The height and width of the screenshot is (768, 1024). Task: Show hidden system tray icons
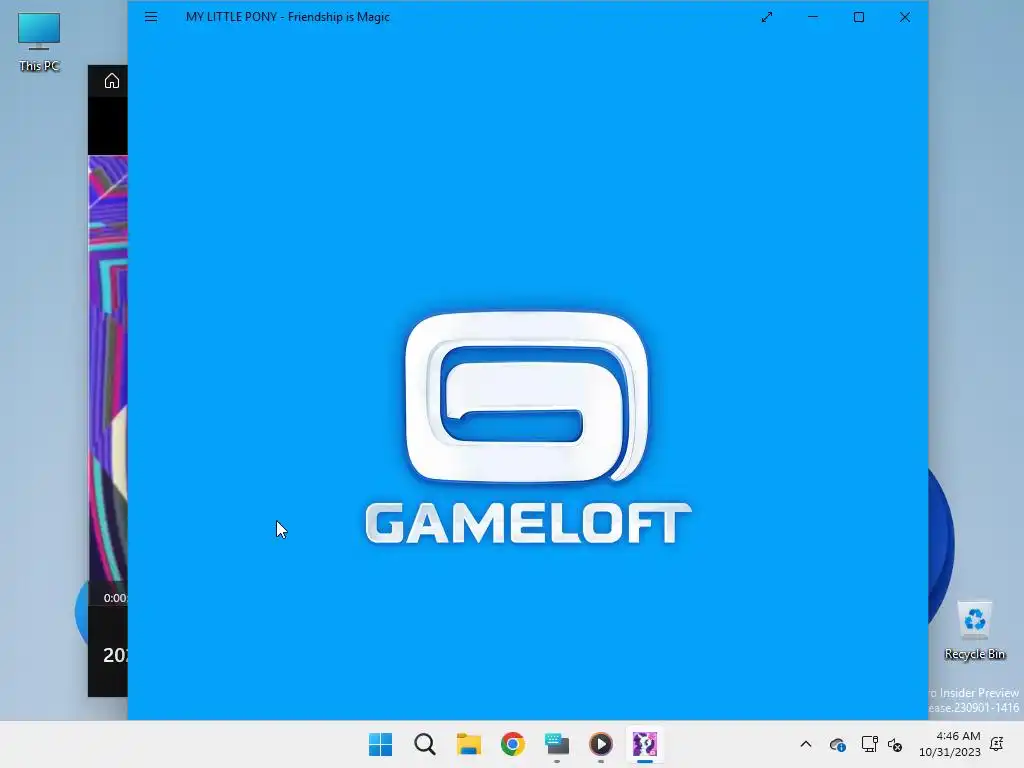pyautogui.click(x=806, y=744)
